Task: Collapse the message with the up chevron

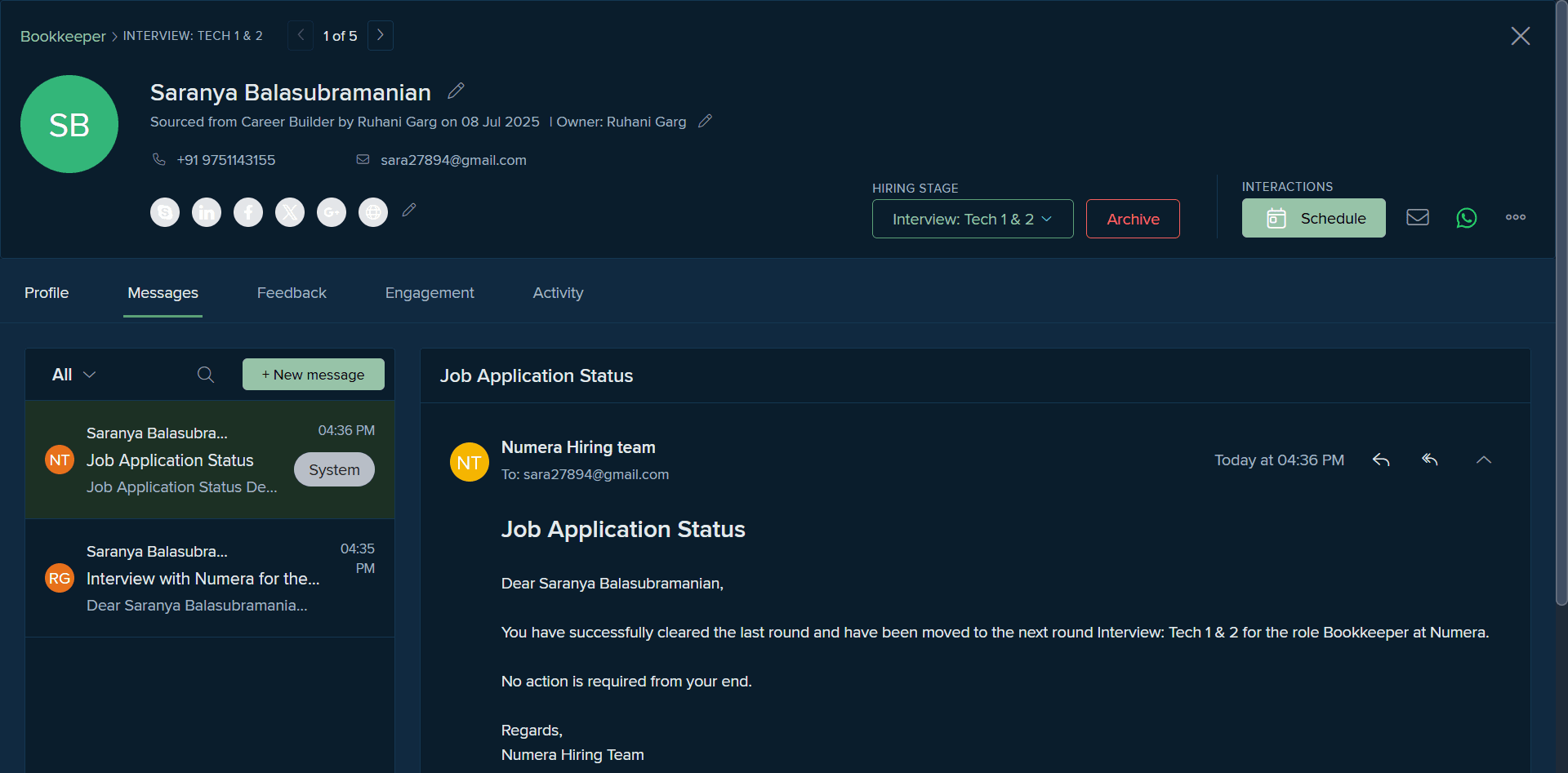Action: tap(1484, 460)
